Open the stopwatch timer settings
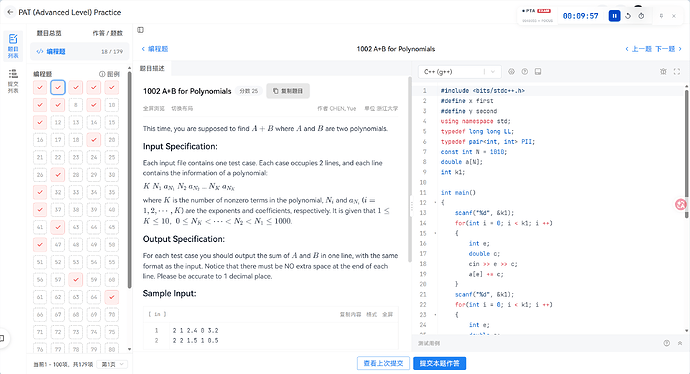 pyautogui.click(x=641, y=16)
